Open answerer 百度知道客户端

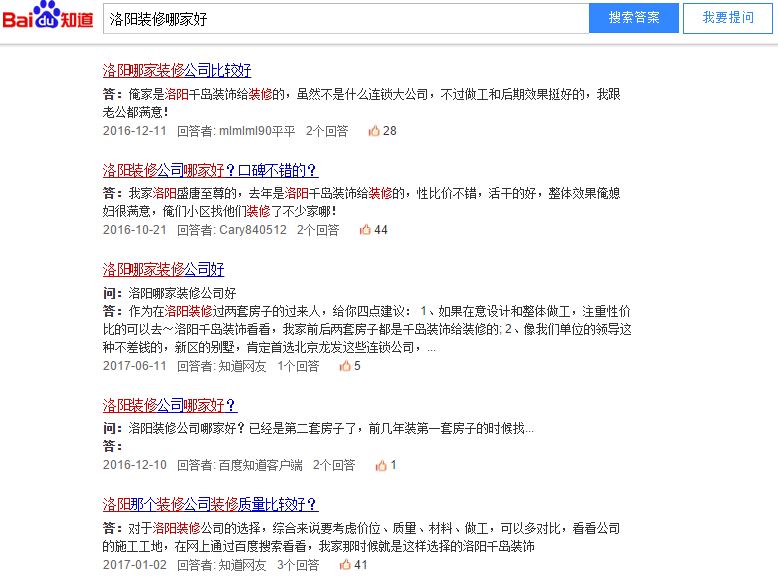pos(260,465)
